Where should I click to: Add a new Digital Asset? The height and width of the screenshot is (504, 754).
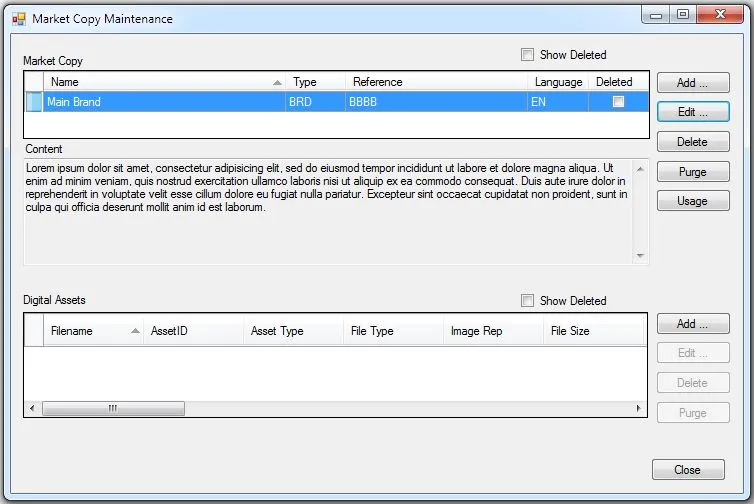tap(692, 324)
